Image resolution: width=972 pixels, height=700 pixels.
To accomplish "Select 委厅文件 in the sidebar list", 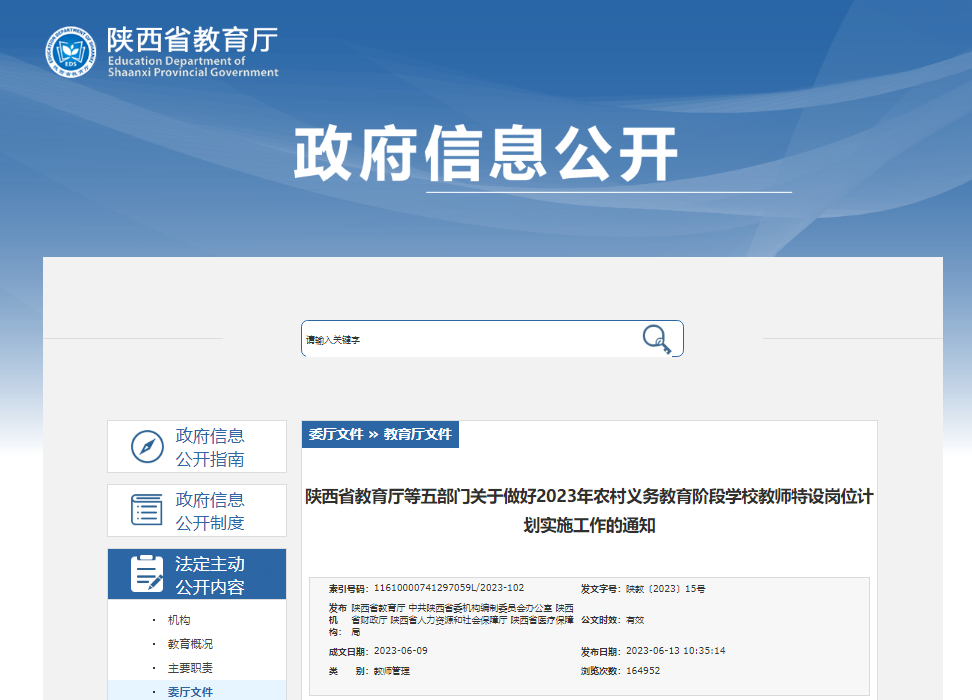I will tap(190, 691).
